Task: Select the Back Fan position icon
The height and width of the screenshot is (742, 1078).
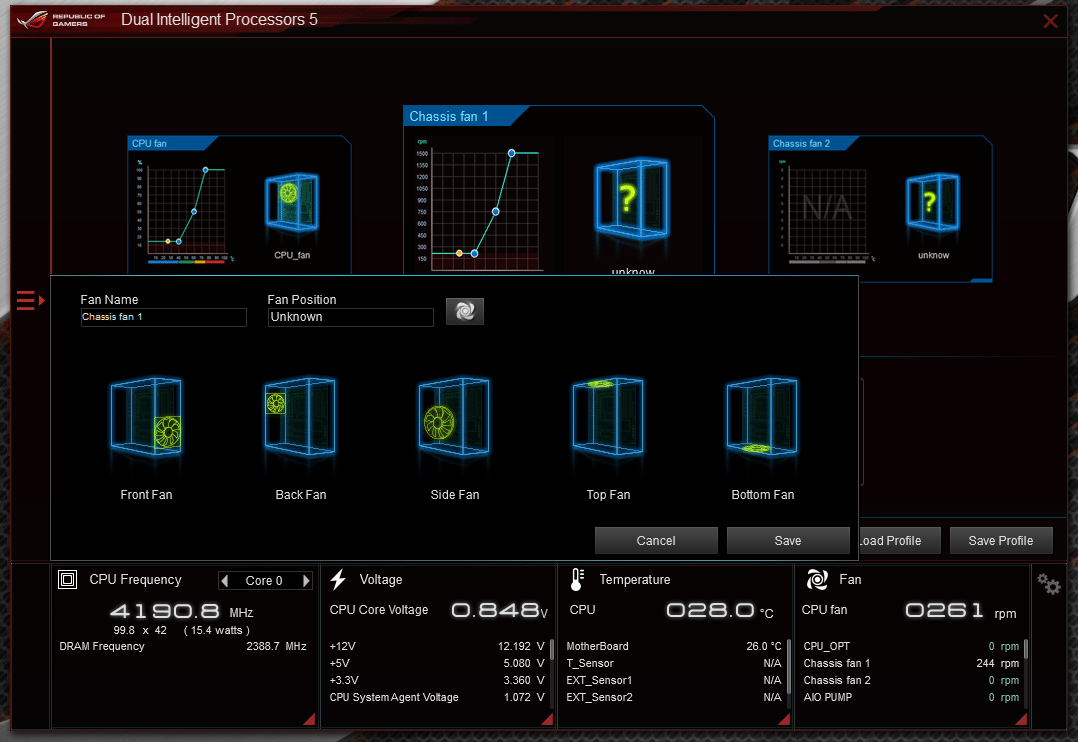Action: click(300, 417)
